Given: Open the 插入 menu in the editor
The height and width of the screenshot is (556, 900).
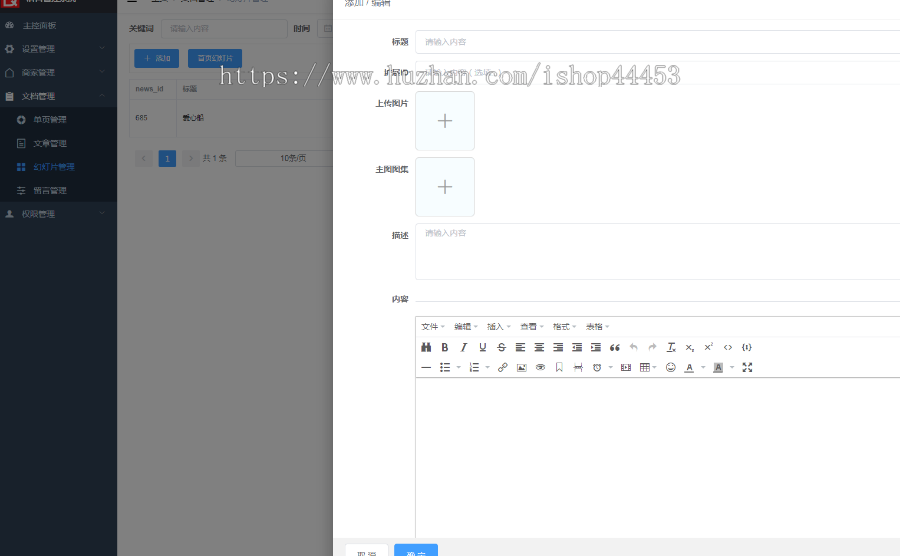Looking at the screenshot, I should 498,327.
